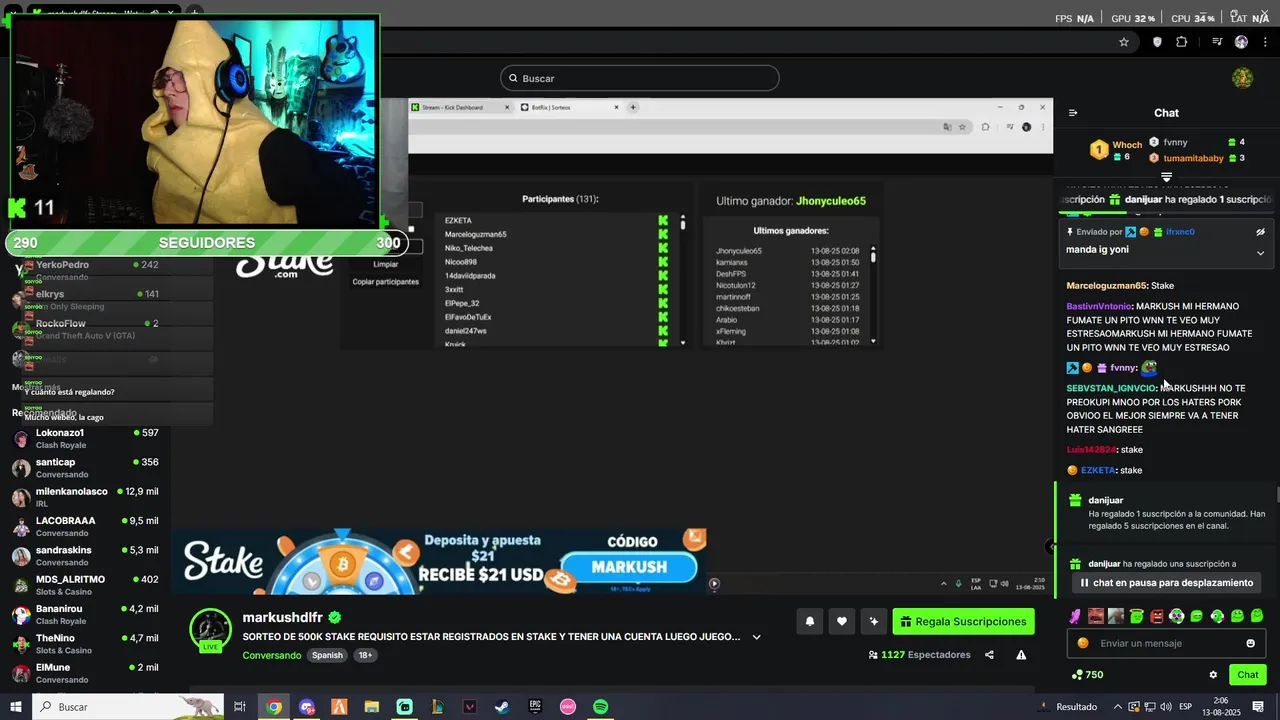1280x720 pixels.
Task: Click the Spanish language tag
Action: coord(327,655)
